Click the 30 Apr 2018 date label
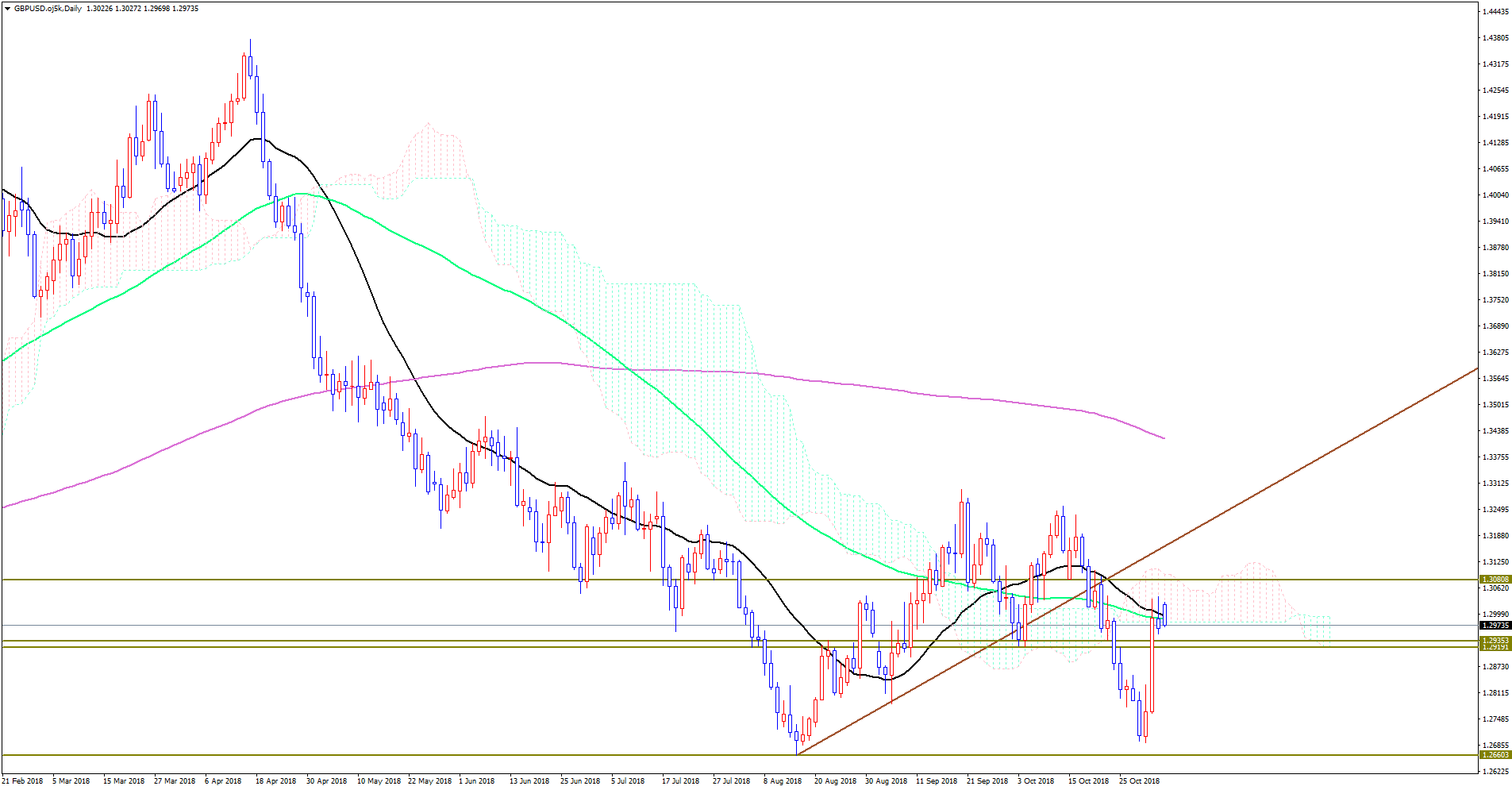The image size is (1512, 790). click(327, 780)
